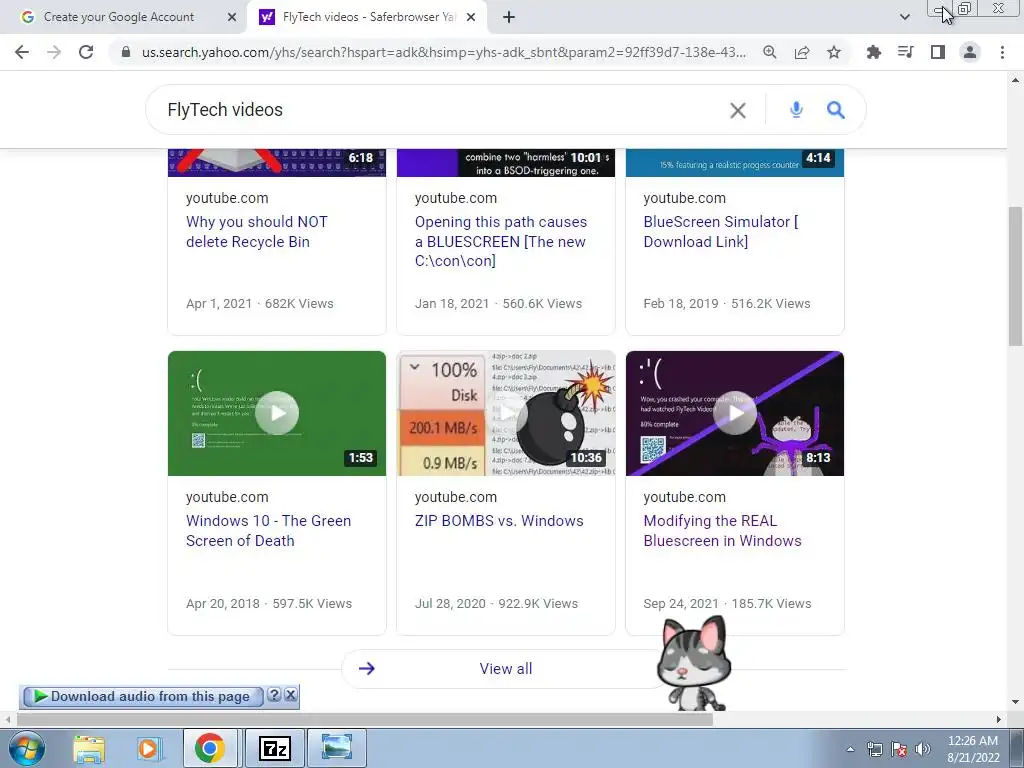Open the Extensions puzzle icon

point(873,52)
